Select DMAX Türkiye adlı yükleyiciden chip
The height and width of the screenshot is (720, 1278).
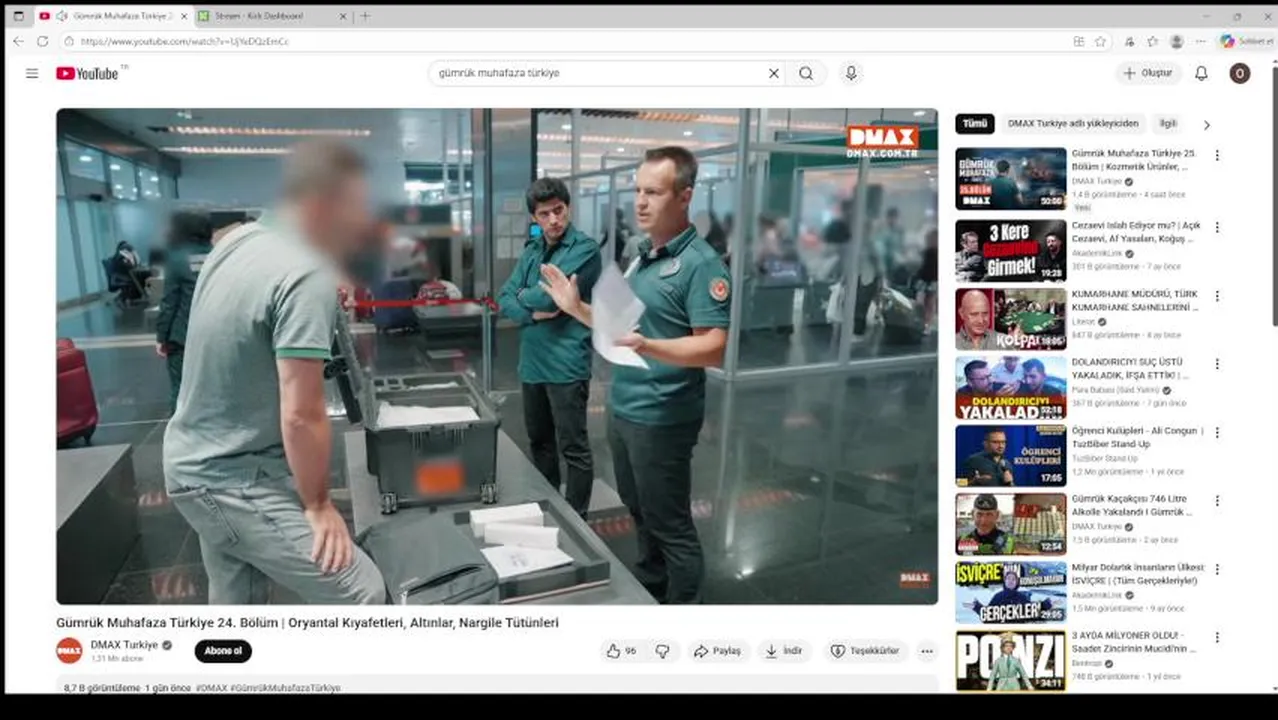coord(1073,124)
